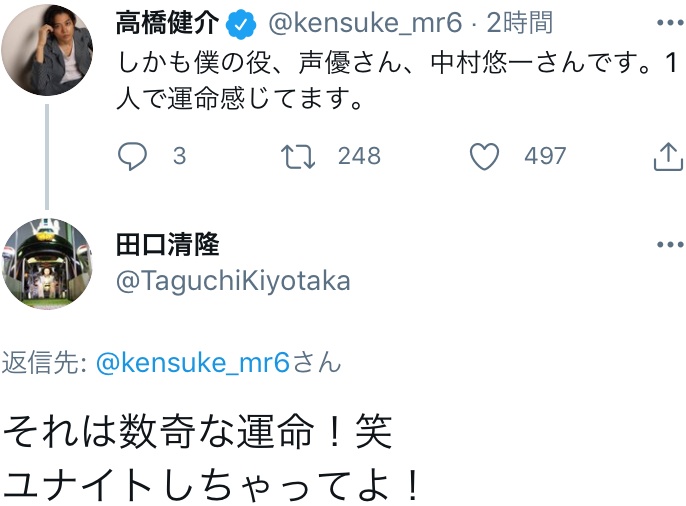Like the tweet with the heart icon

click(x=485, y=156)
